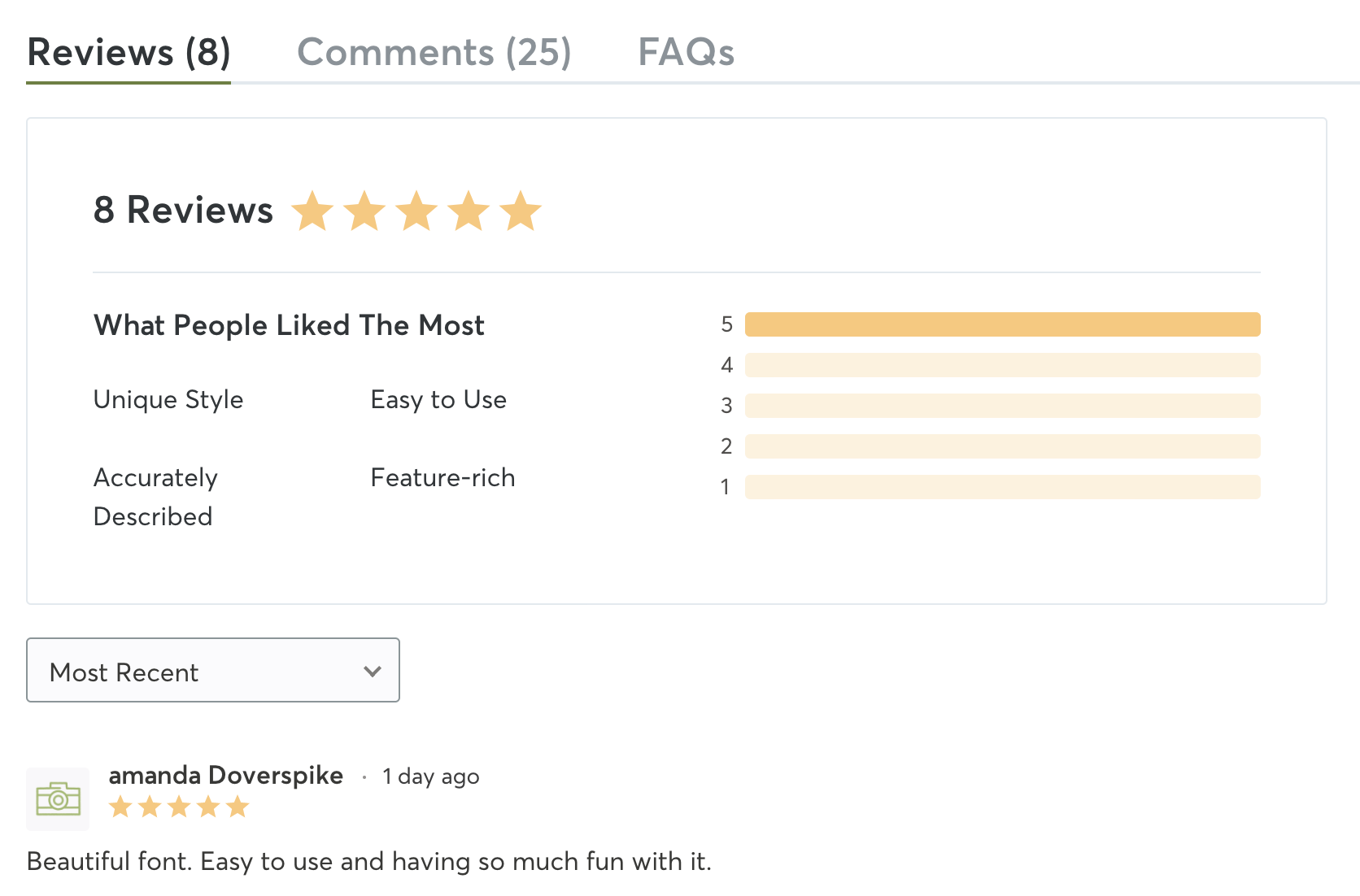Click the third star in overall rating

(416, 211)
